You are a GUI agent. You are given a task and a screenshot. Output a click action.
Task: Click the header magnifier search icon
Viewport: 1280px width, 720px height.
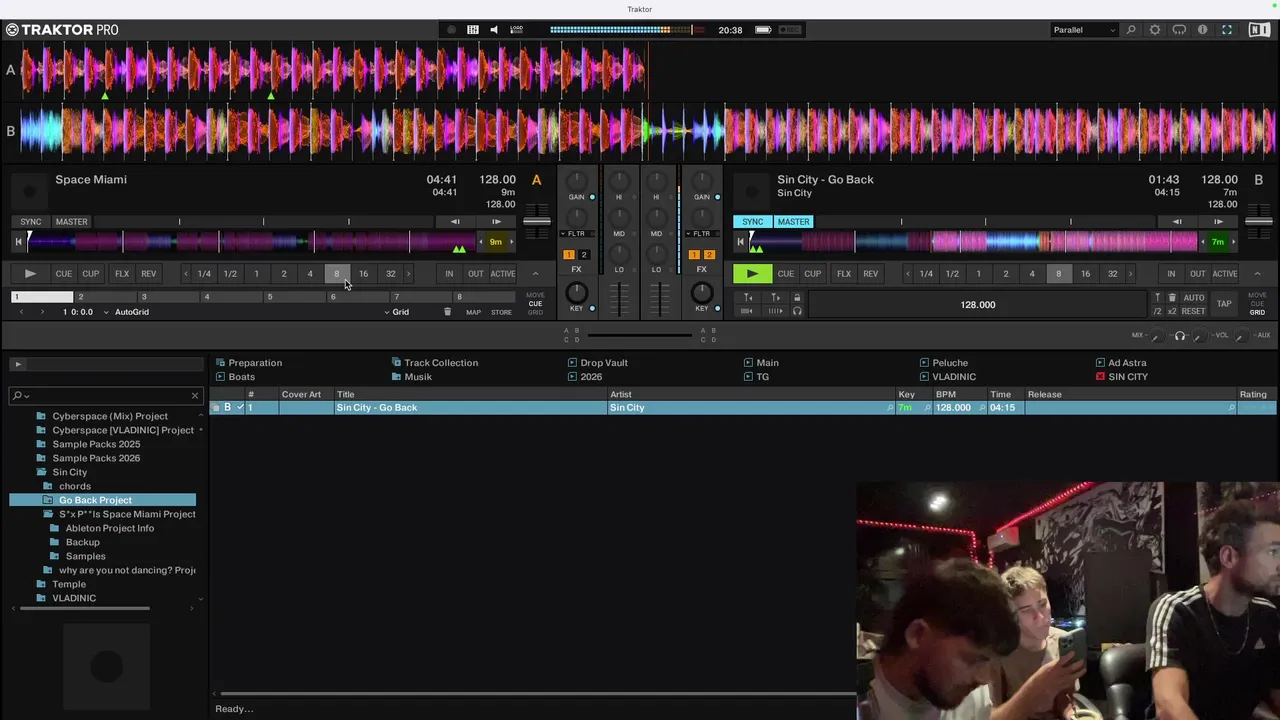click(x=1131, y=30)
